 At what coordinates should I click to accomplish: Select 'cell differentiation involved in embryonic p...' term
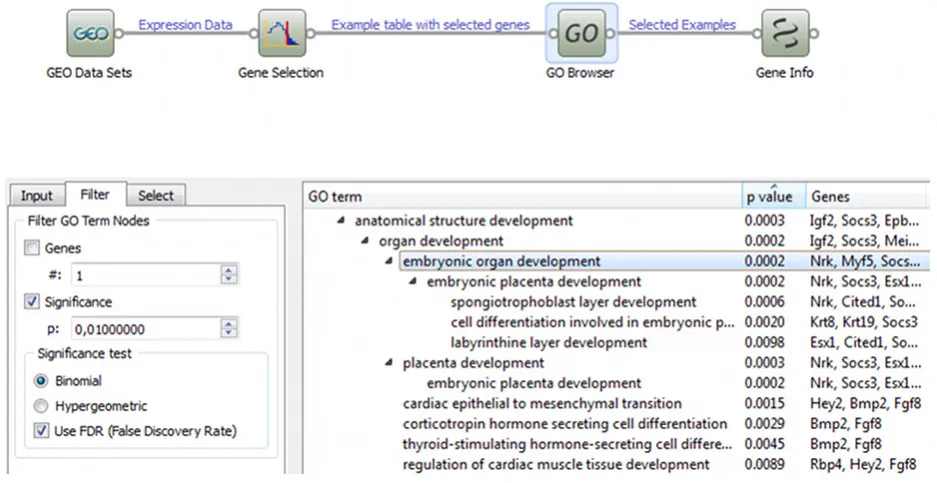593,322
